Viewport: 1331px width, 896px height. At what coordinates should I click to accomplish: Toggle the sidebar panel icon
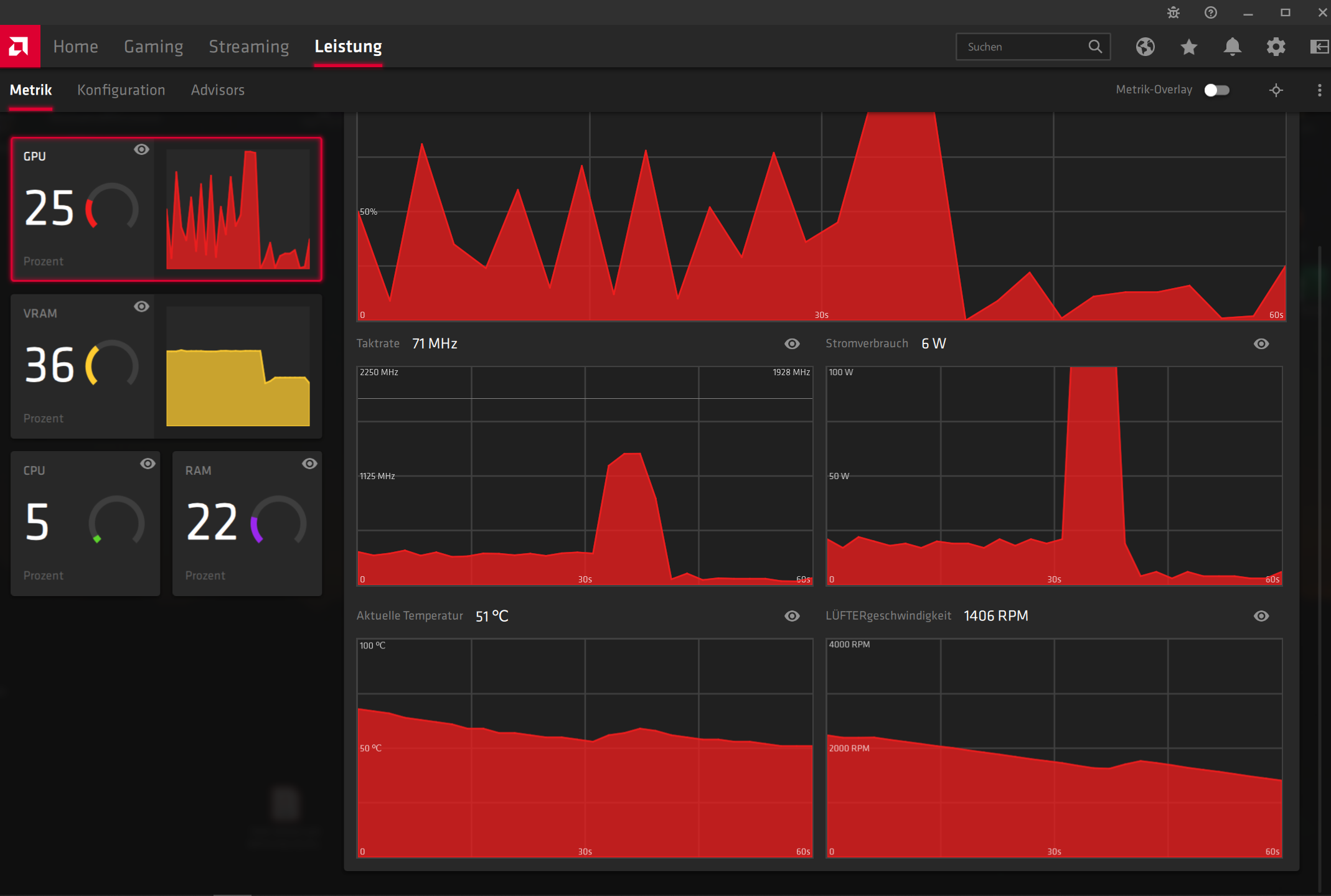point(1319,47)
